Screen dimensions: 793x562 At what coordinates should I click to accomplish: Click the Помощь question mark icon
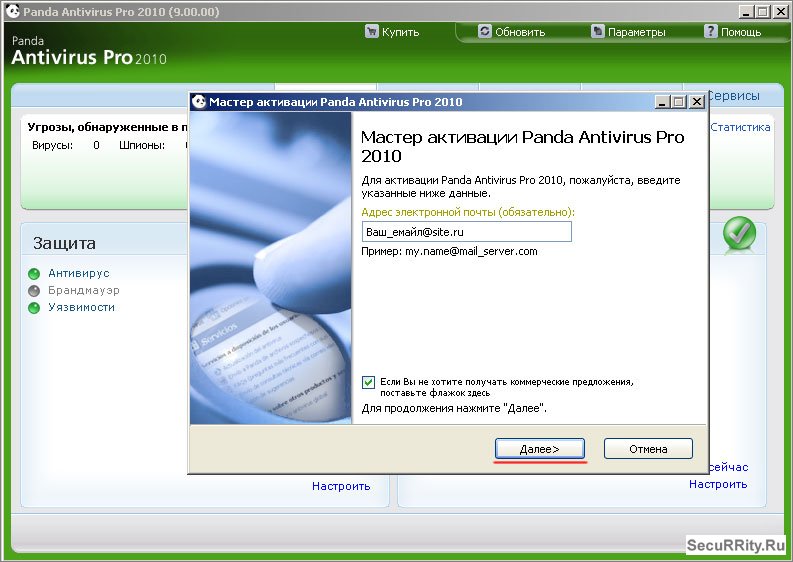(x=711, y=31)
